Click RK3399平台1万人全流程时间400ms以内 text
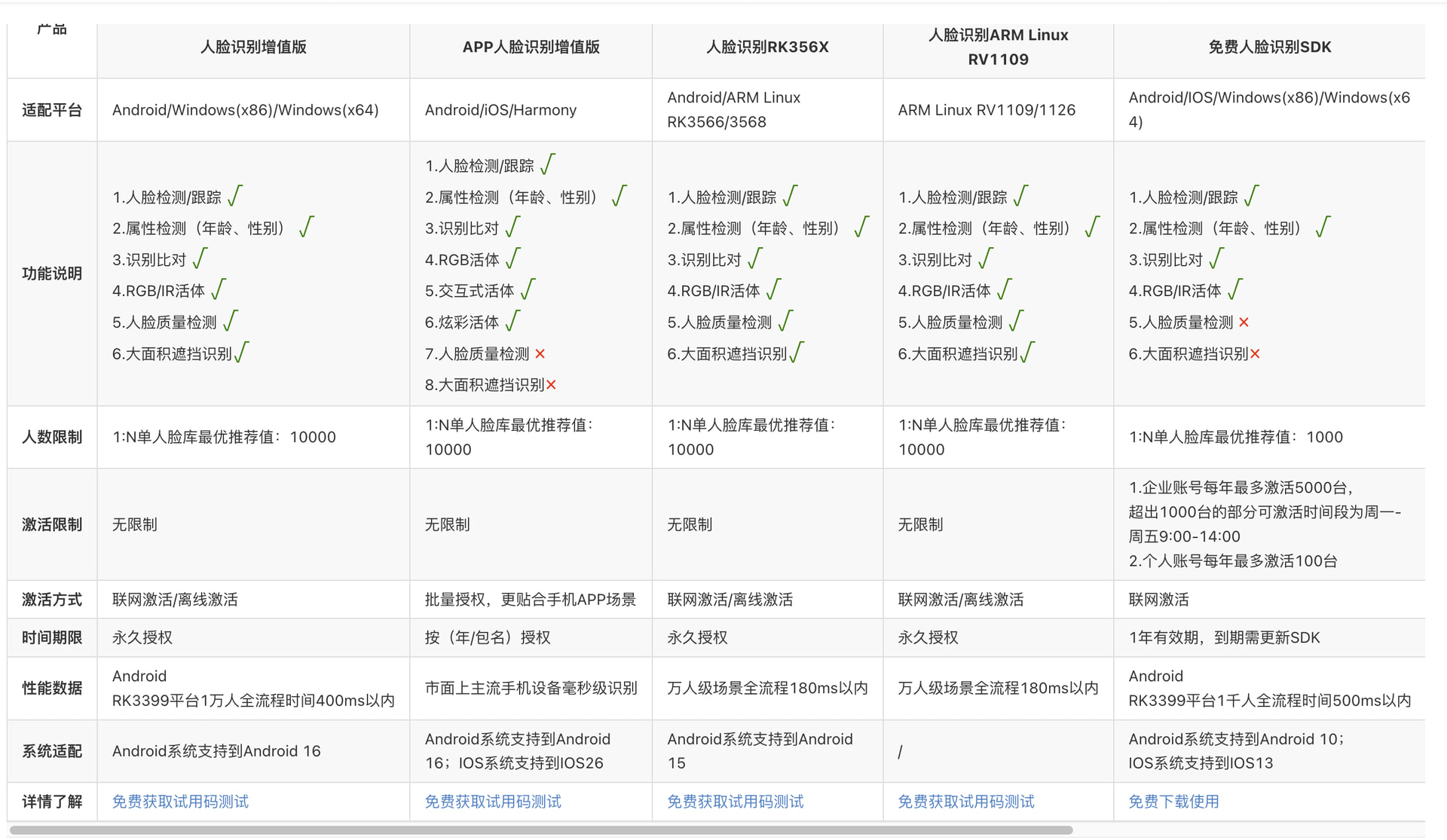Screen dimensions: 1447x840 [253, 701]
